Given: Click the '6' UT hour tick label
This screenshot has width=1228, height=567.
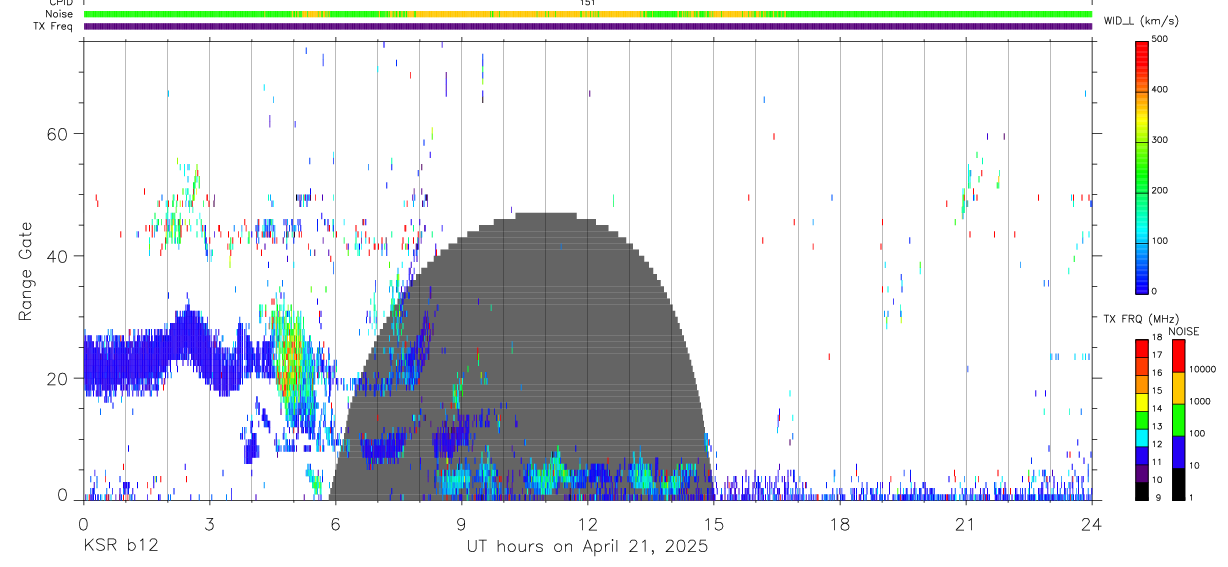Looking at the screenshot, I should [x=335, y=523].
